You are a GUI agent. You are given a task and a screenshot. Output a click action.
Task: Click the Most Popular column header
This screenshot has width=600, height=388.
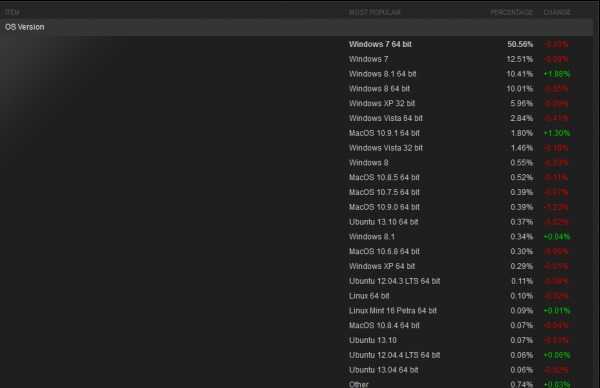pyautogui.click(x=374, y=12)
